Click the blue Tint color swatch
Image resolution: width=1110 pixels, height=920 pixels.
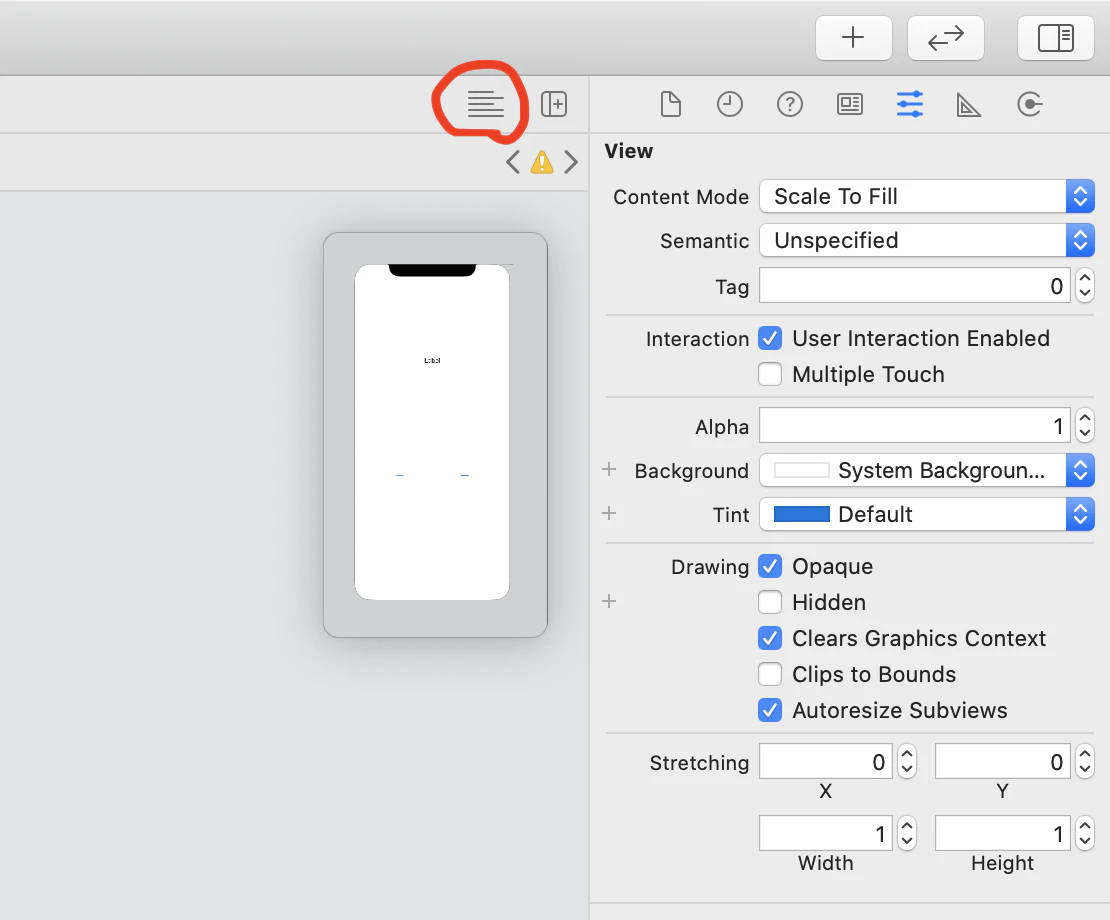(x=801, y=514)
